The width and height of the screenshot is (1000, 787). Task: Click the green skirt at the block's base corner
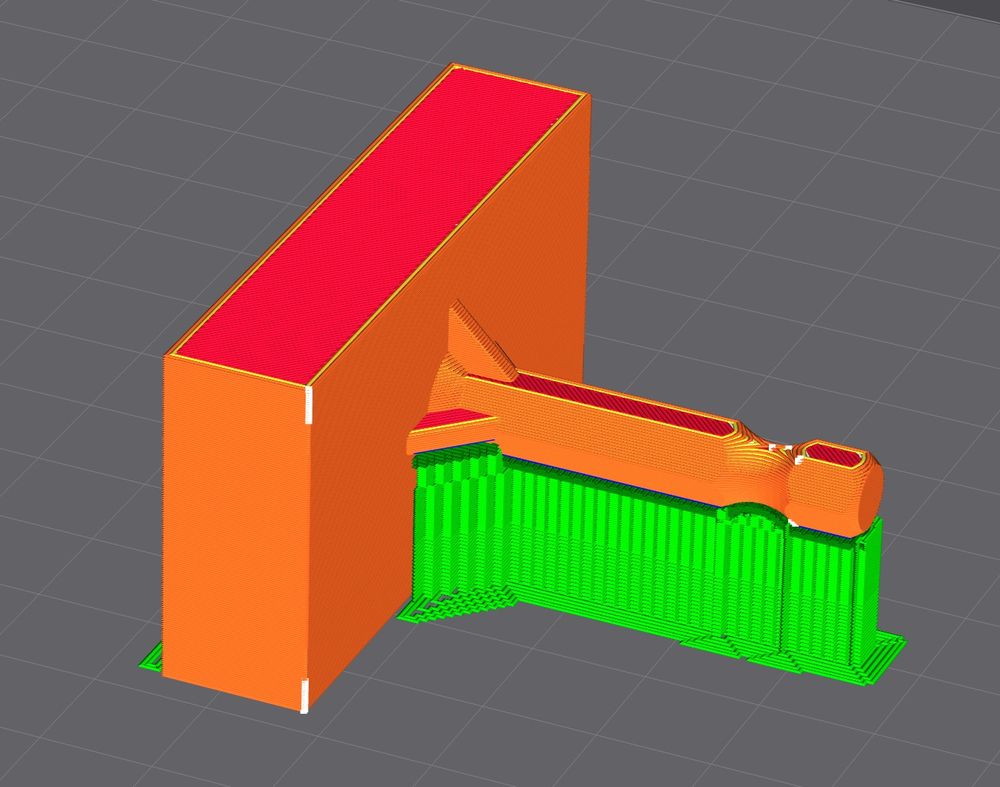pyautogui.click(x=152, y=658)
